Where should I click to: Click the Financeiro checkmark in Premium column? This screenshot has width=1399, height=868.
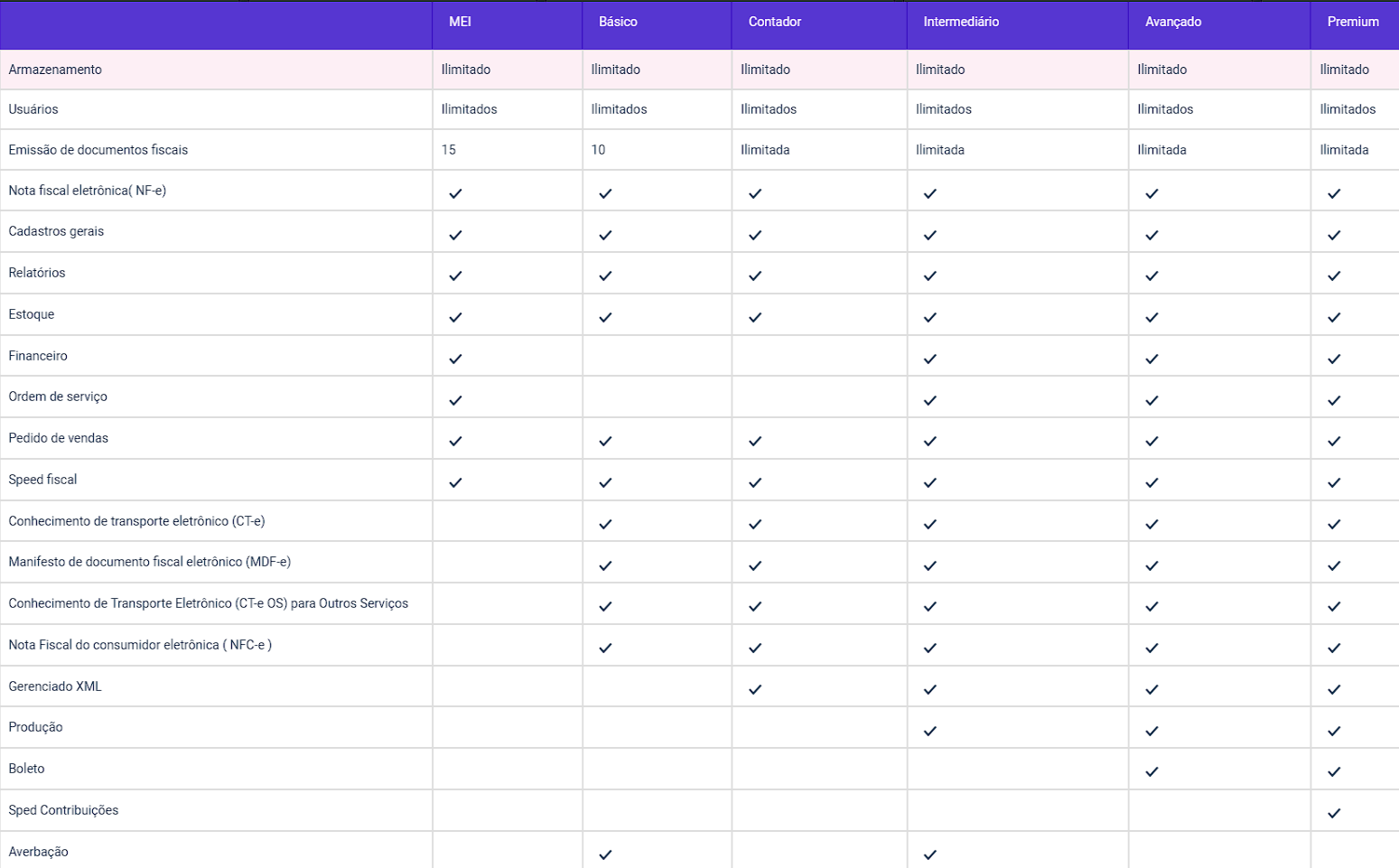click(1334, 359)
